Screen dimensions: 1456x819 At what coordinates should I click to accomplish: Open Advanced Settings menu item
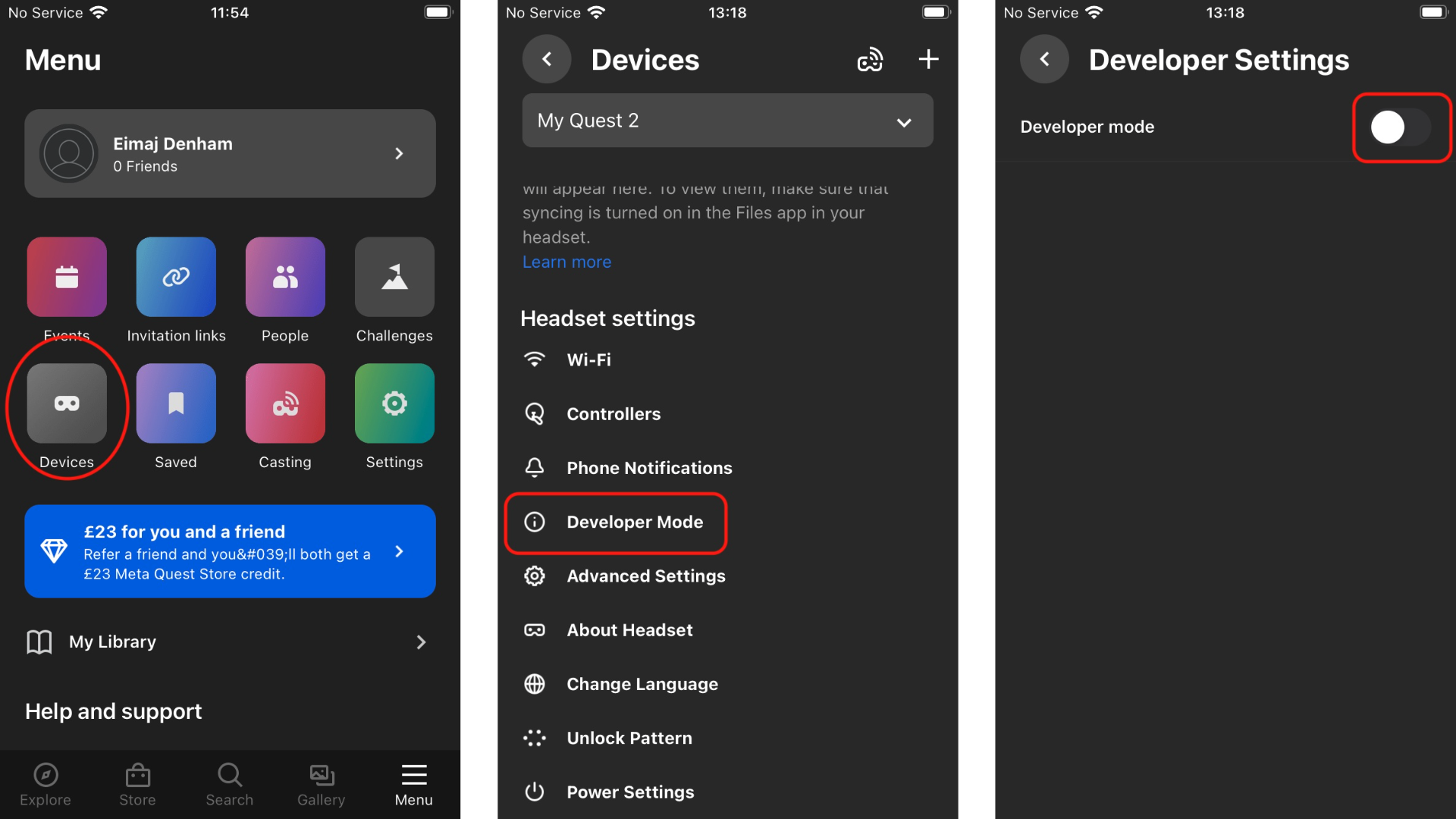point(644,575)
